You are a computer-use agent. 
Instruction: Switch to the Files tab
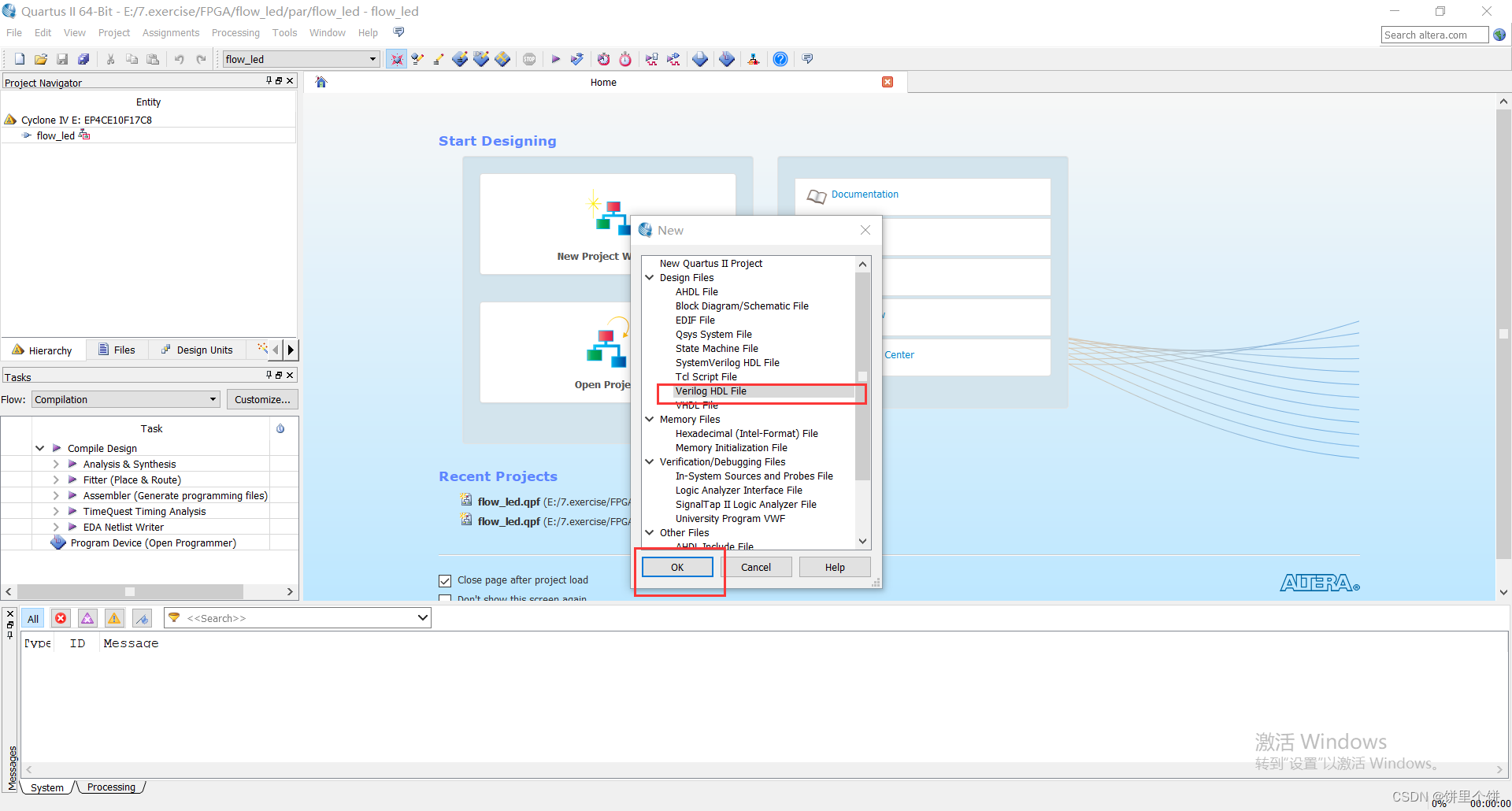[x=117, y=350]
